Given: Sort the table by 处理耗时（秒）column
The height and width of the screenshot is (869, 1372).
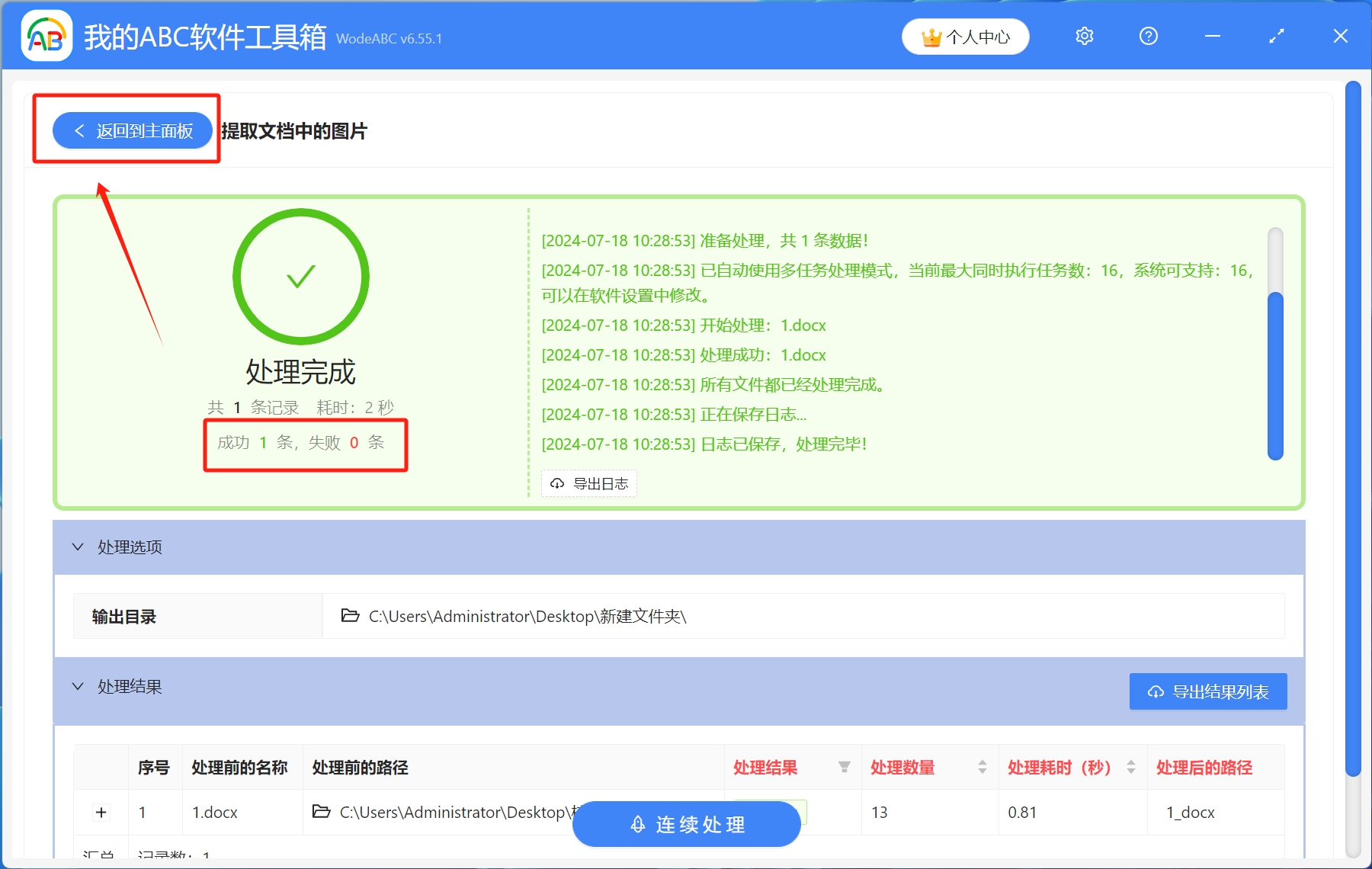Looking at the screenshot, I should click(1131, 768).
